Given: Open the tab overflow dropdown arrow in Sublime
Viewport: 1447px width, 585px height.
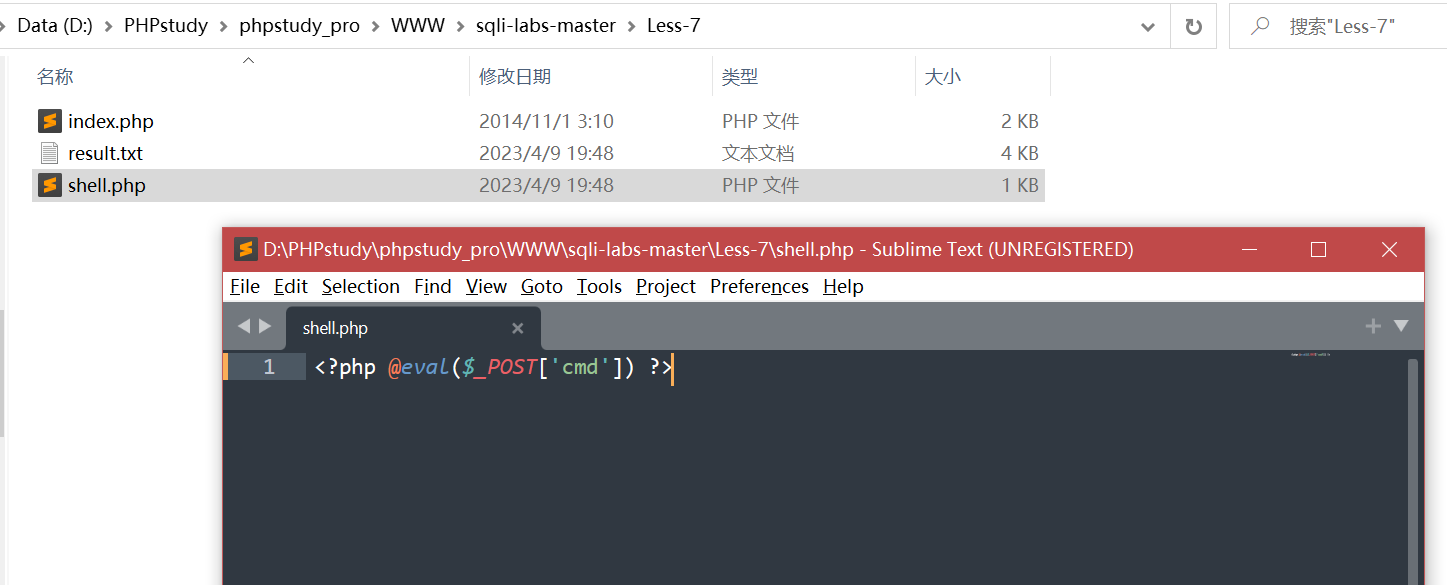Looking at the screenshot, I should click(x=1401, y=325).
